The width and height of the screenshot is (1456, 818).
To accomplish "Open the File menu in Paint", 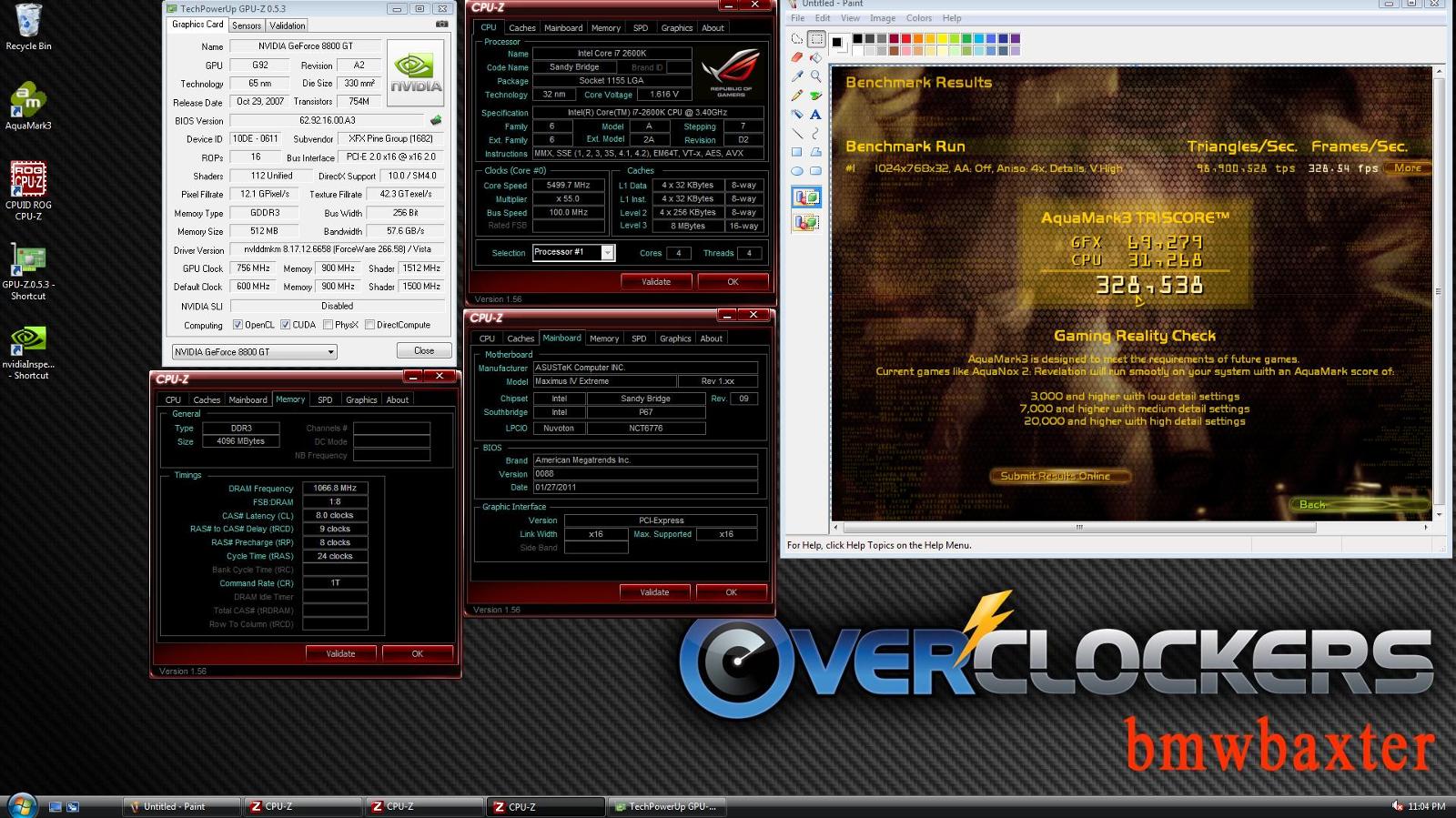I will click(797, 18).
